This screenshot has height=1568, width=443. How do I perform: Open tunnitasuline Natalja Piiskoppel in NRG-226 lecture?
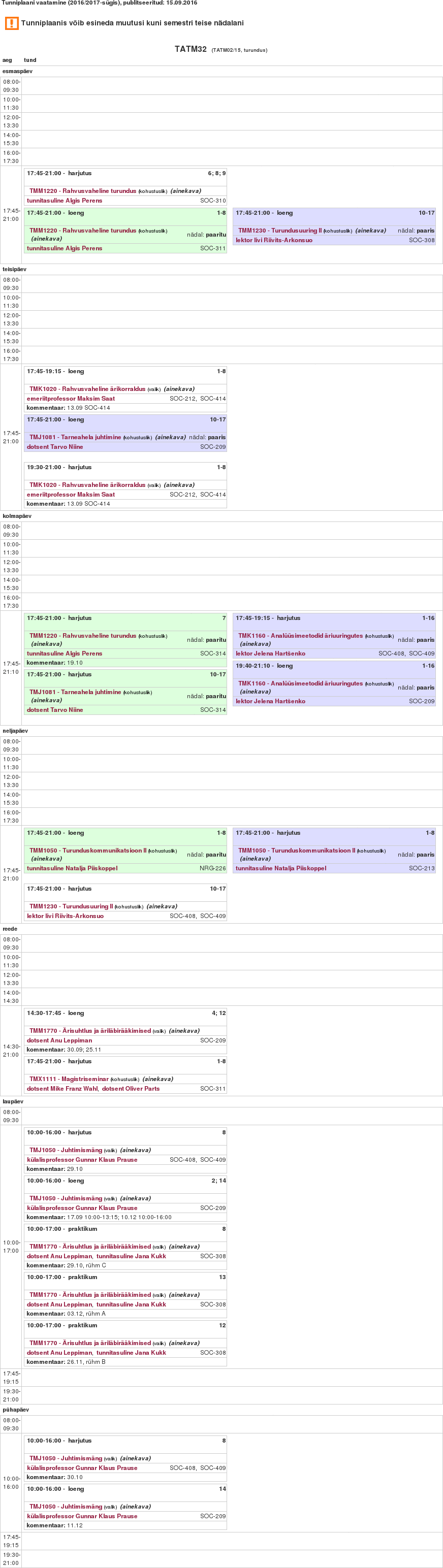point(72,868)
